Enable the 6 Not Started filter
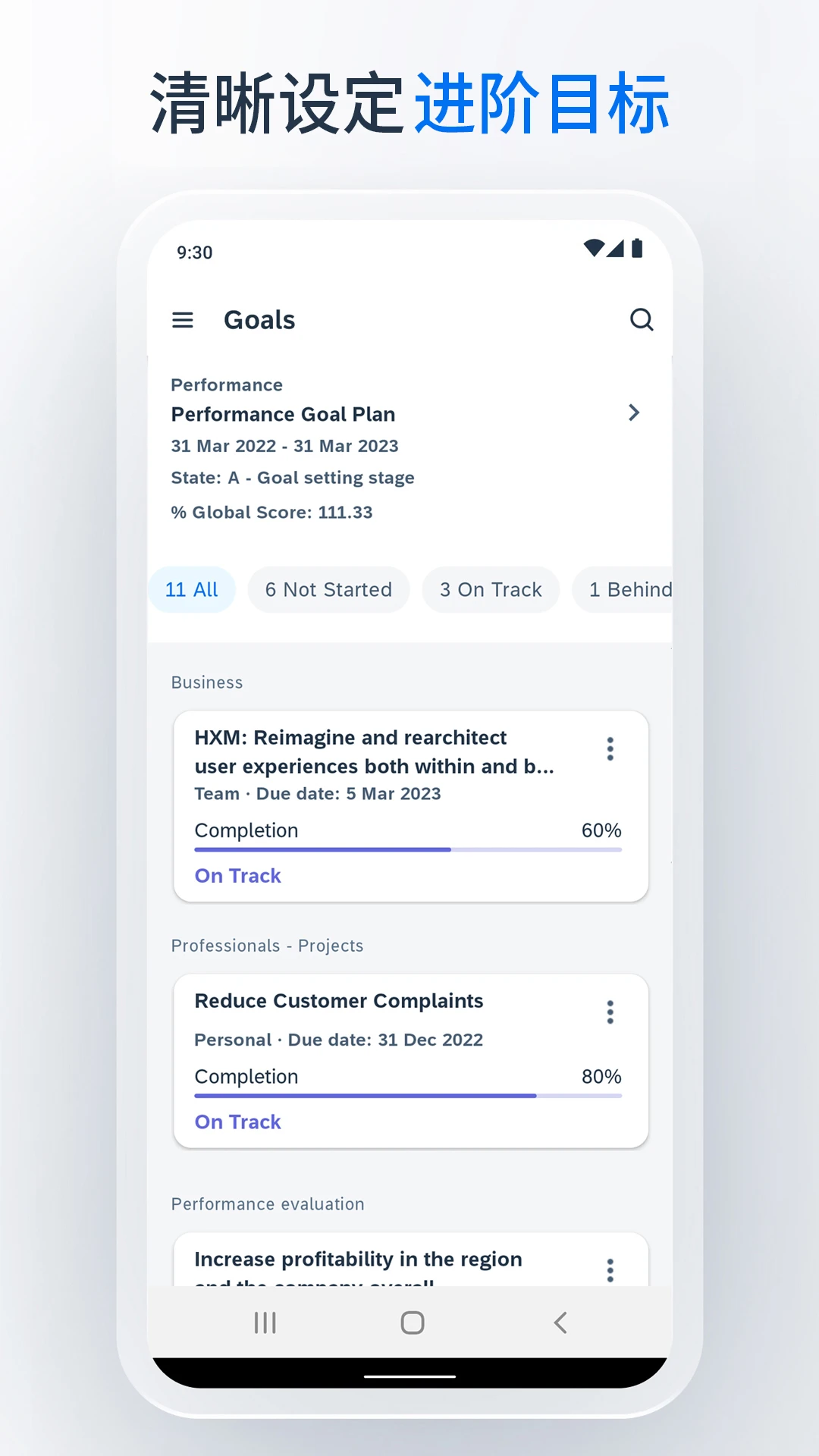This screenshot has width=819, height=1456. pyautogui.click(x=328, y=589)
